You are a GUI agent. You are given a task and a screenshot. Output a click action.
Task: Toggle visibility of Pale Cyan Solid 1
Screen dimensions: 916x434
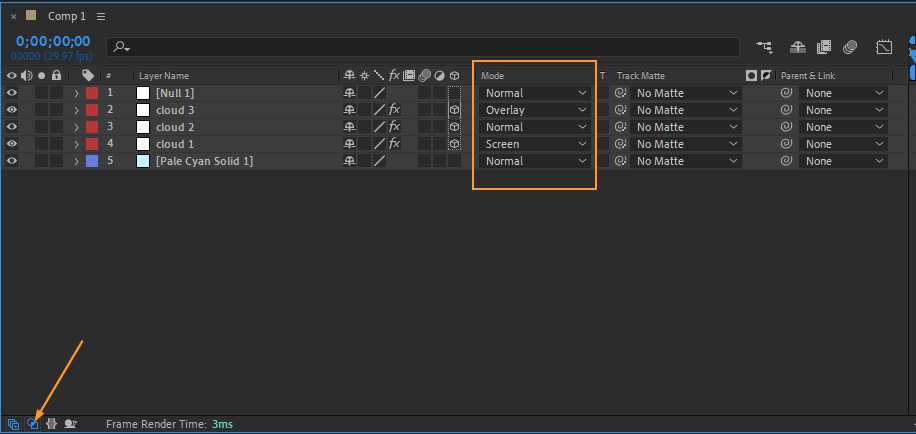(12, 161)
